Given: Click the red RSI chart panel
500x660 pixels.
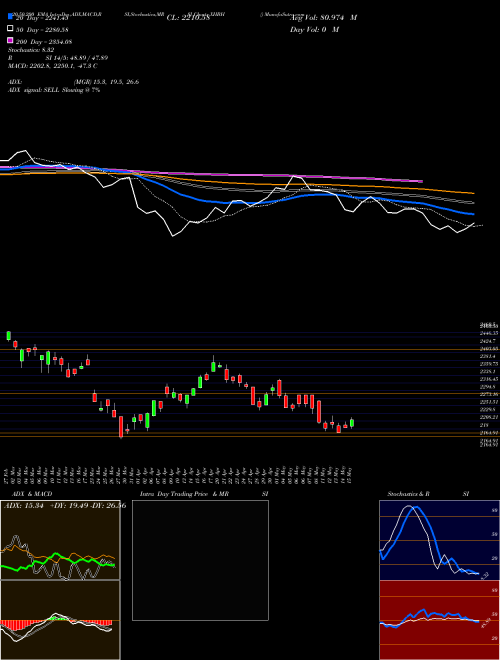Looking at the screenshot, I should point(439,620).
